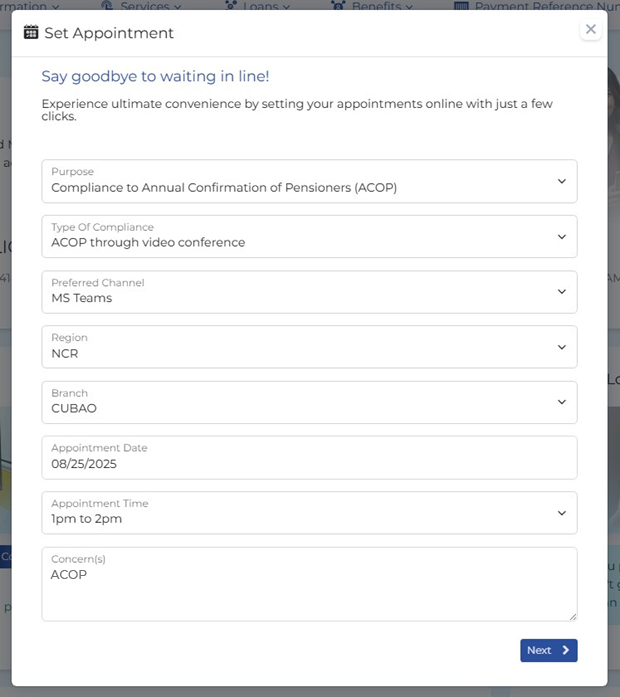Image resolution: width=620 pixels, height=697 pixels.
Task: Expand the Purpose dropdown chevron
Action: pyautogui.click(x=562, y=181)
